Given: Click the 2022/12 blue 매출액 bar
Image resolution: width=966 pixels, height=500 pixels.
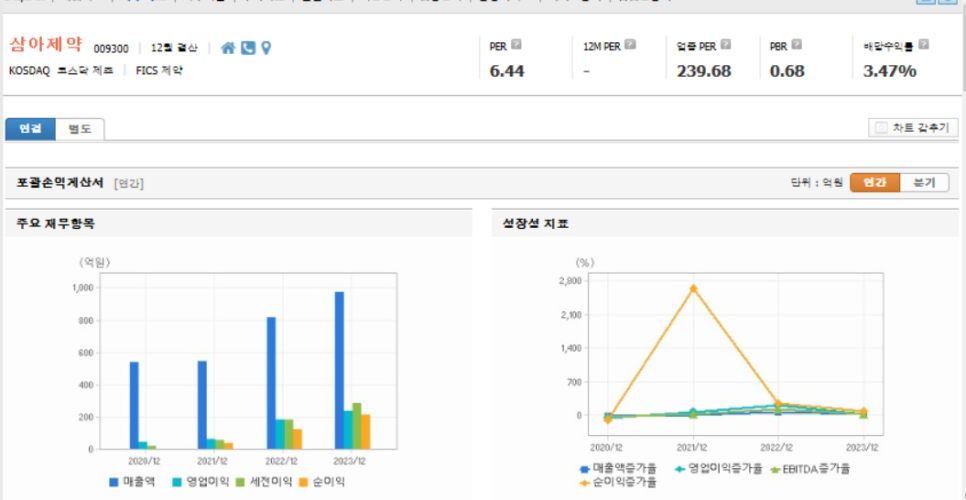Looking at the screenshot, I should (x=272, y=383).
